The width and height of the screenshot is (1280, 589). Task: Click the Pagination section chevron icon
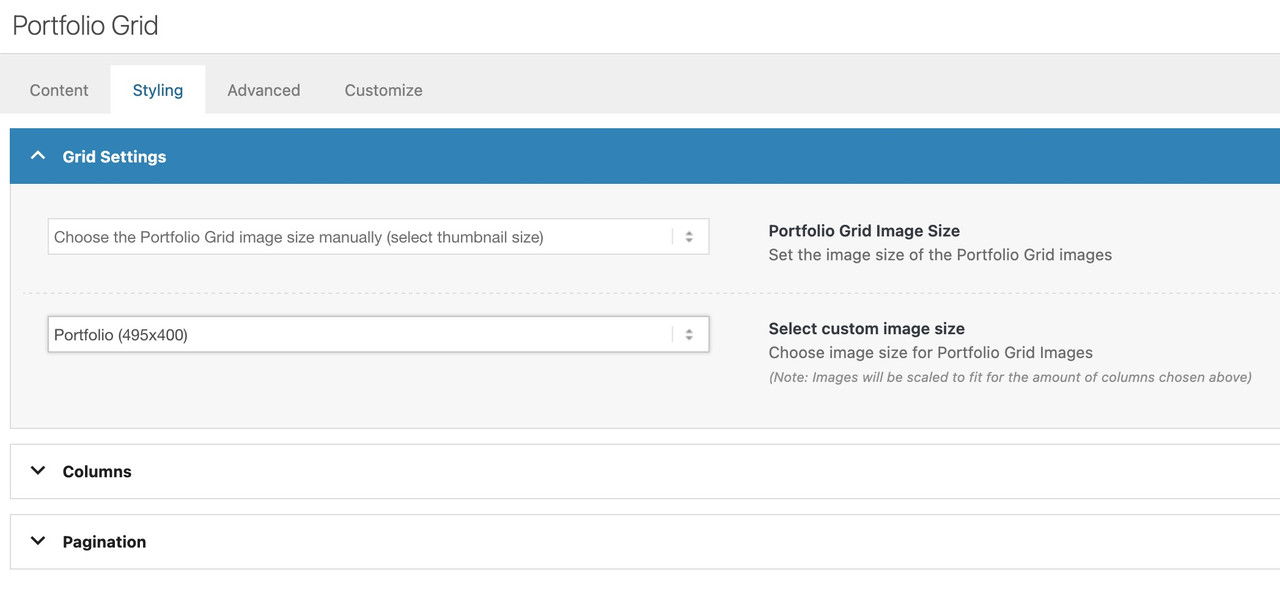[38, 541]
